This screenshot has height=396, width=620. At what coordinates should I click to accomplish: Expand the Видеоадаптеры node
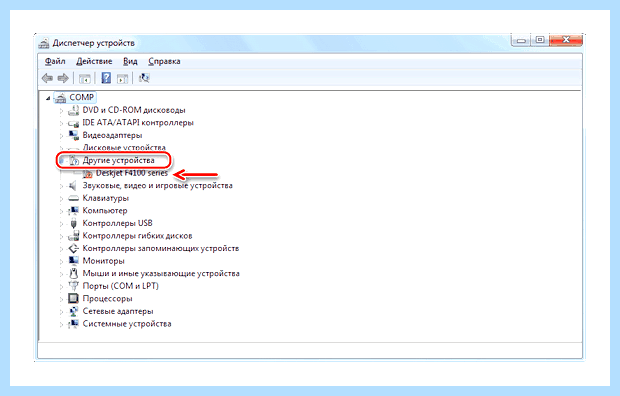click(x=61, y=136)
